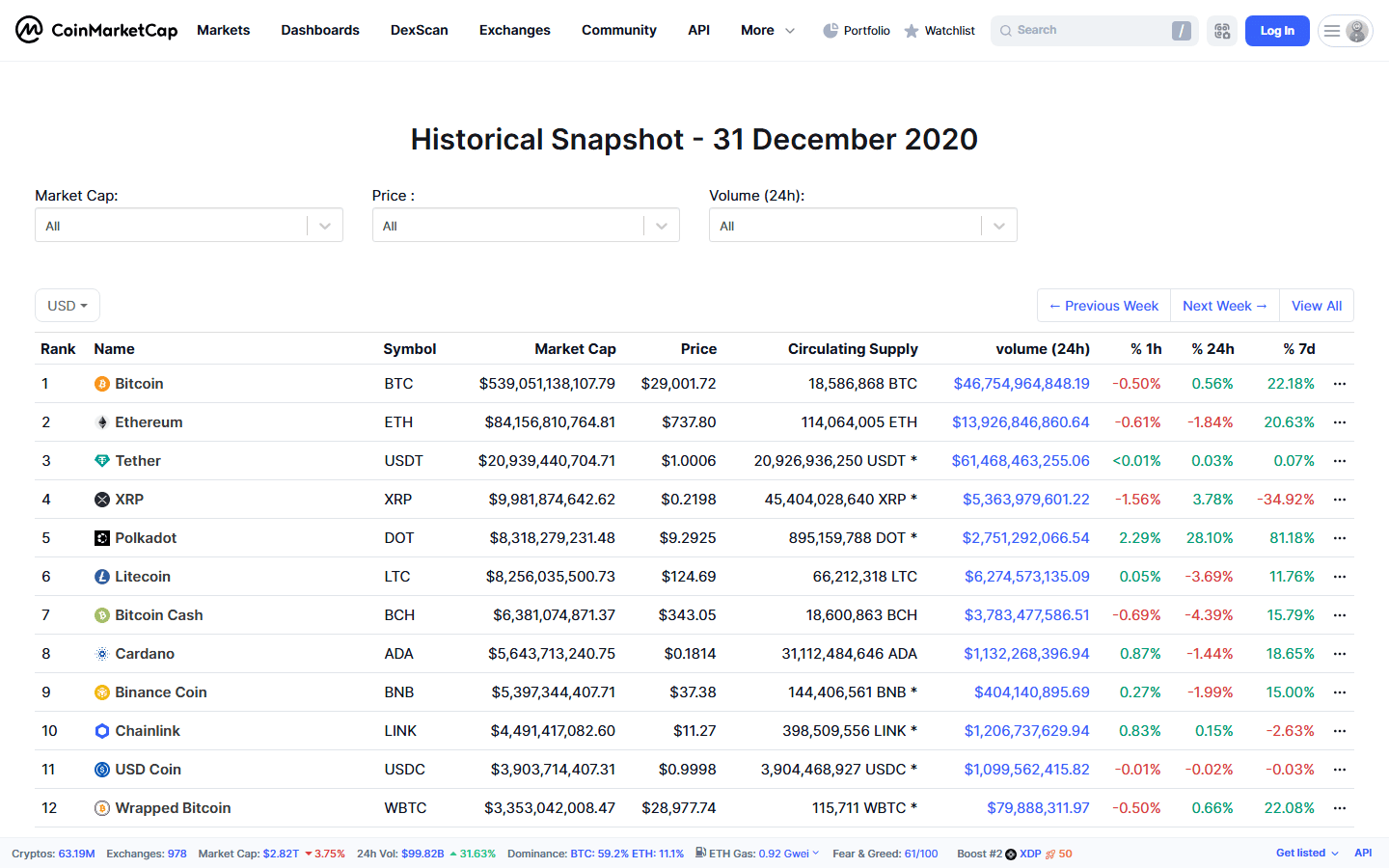Open the Exchanges menu

coord(515,30)
